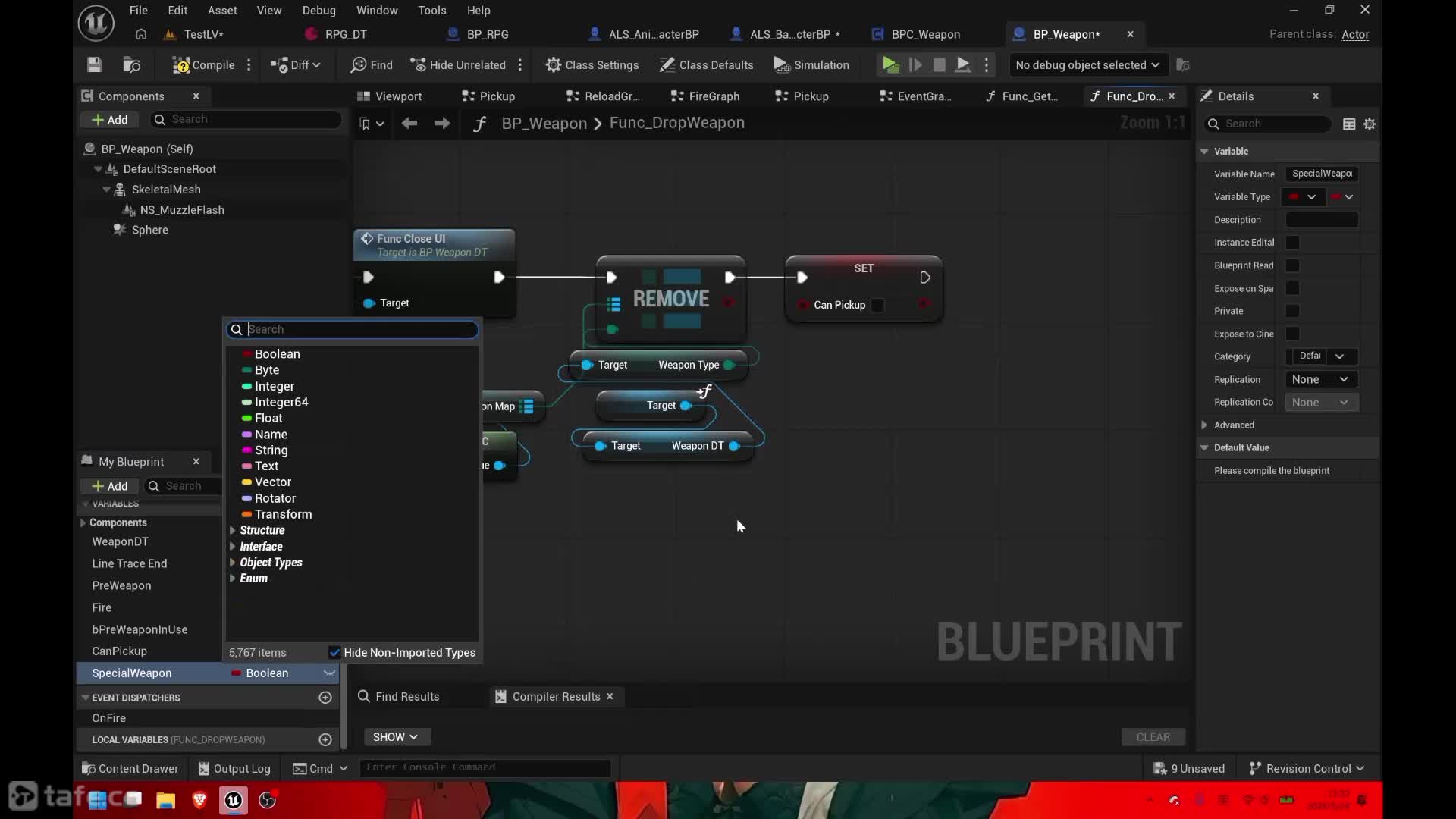
Task: Add a new event dispatcher plus icon
Action: click(x=325, y=698)
